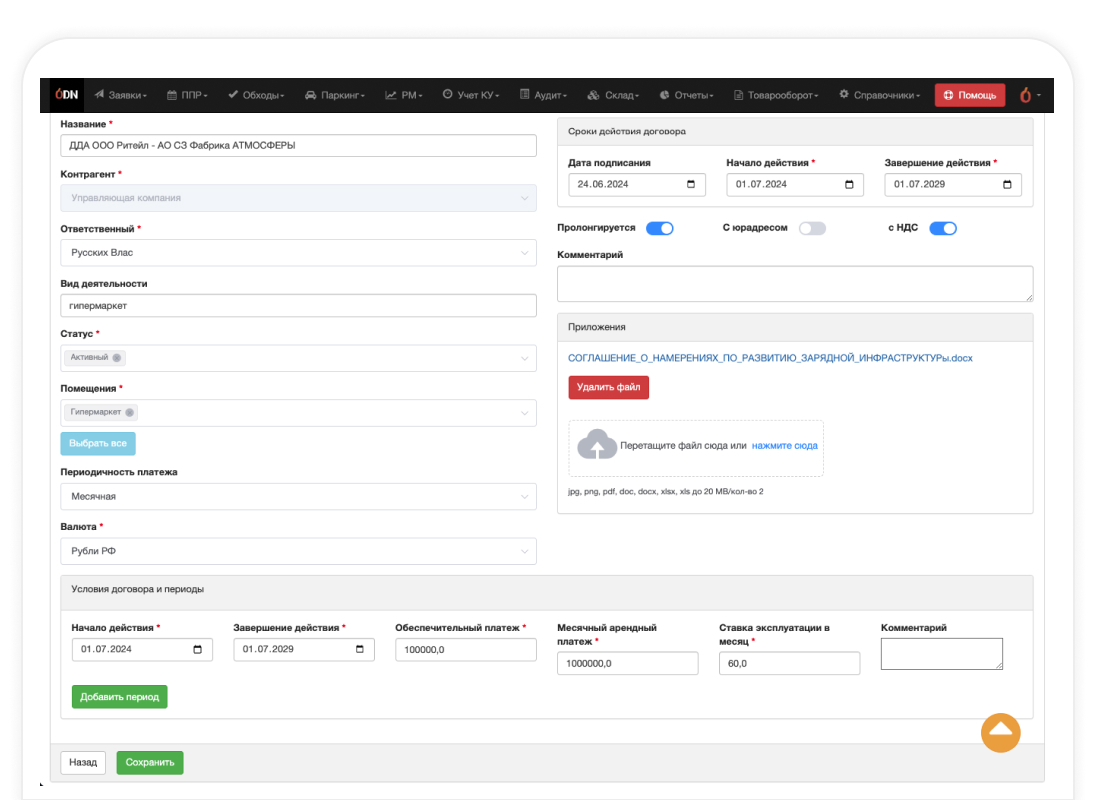Open the Заявки menu
The width and height of the screenshot is (1100, 800).
pos(121,95)
